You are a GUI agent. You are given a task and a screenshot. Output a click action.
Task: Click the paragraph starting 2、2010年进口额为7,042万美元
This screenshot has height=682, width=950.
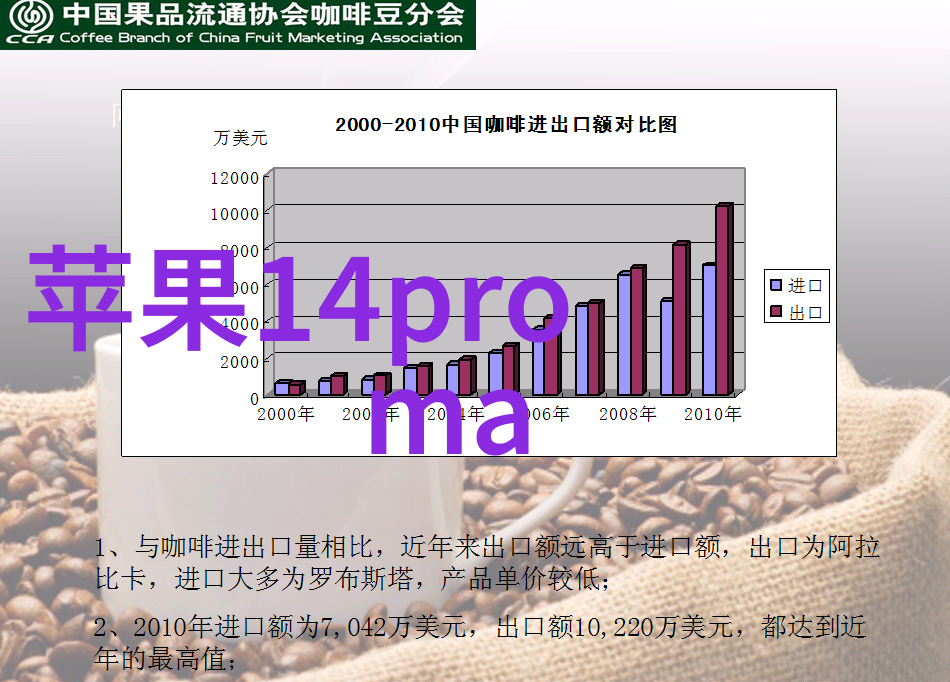tap(480, 643)
